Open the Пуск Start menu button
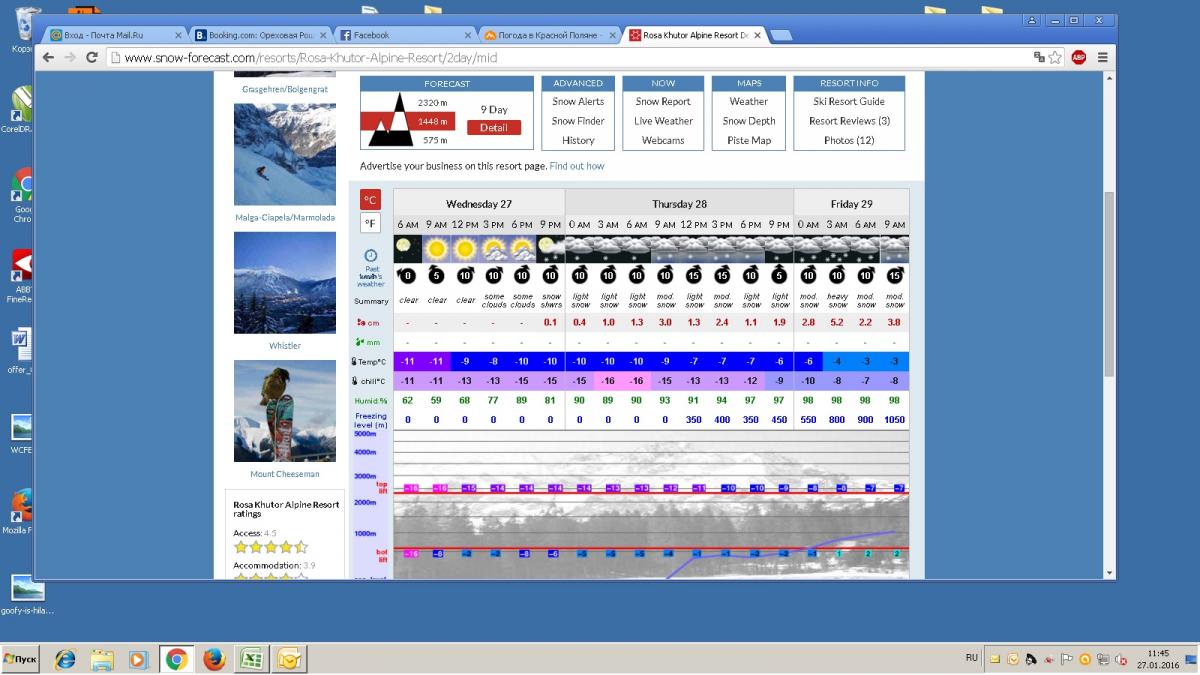The image size is (1200, 675). pos(22,658)
